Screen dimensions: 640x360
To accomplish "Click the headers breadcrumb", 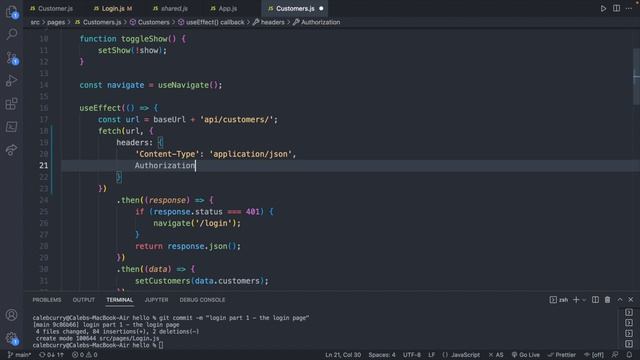I will tap(269, 22).
